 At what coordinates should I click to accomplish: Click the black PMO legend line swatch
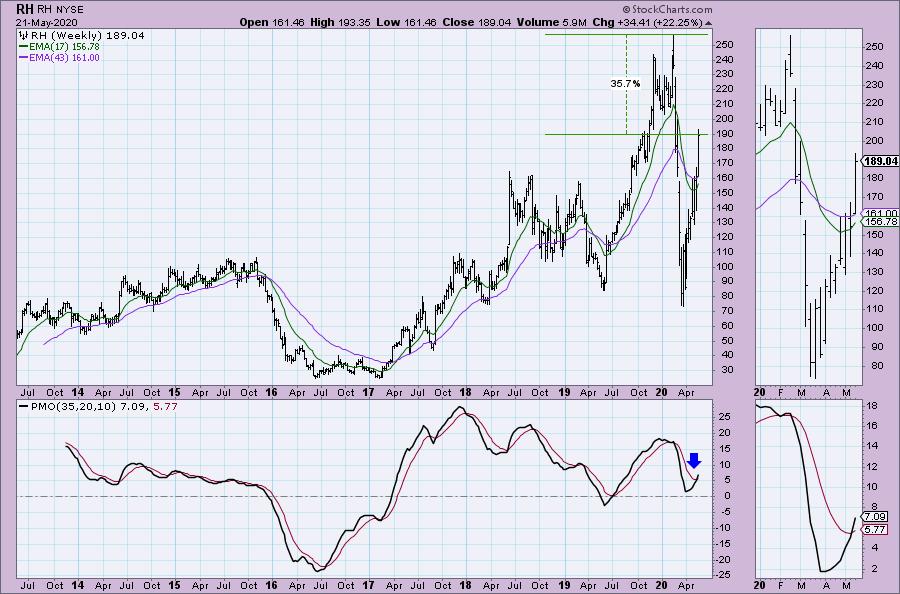click(x=24, y=406)
